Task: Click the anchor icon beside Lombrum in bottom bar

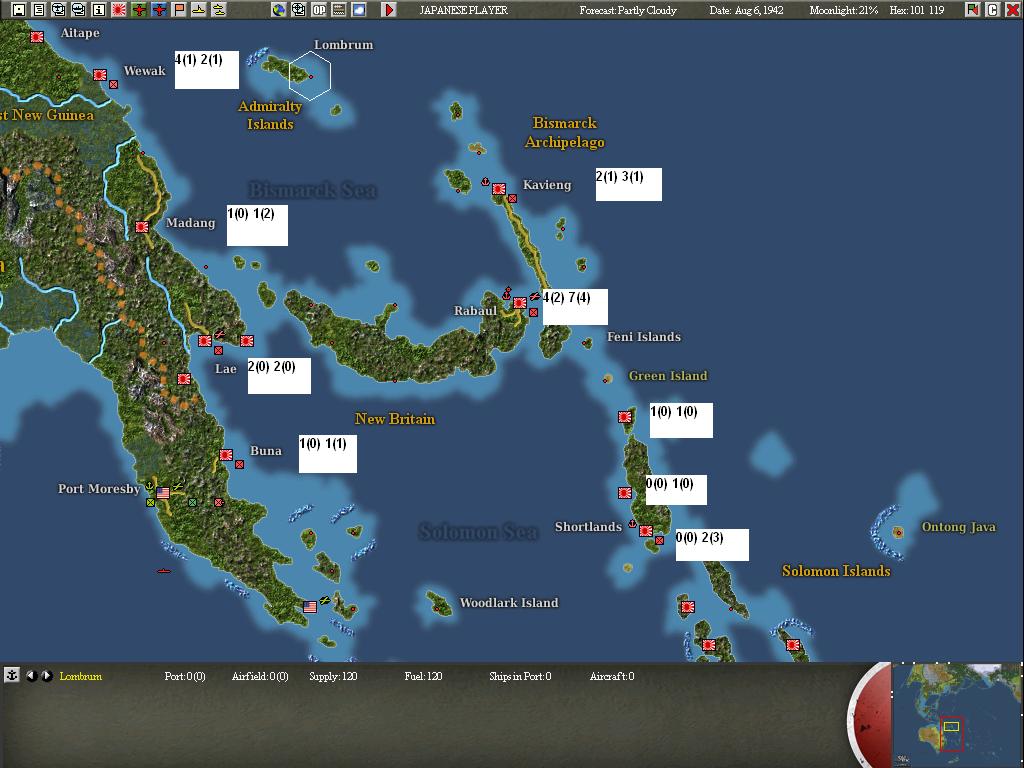Action: pyautogui.click(x=12, y=675)
